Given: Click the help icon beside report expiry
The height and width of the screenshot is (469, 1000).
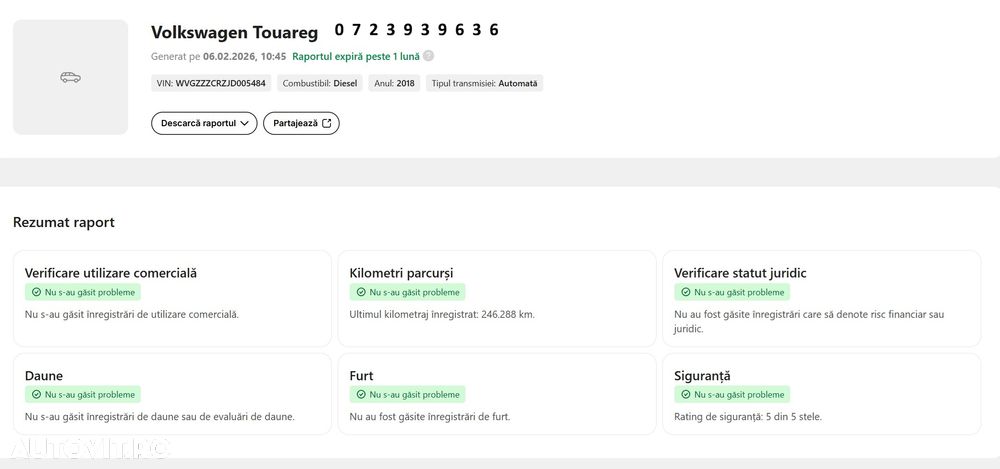Looking at the screenshot, I should (x=429, y=57).
